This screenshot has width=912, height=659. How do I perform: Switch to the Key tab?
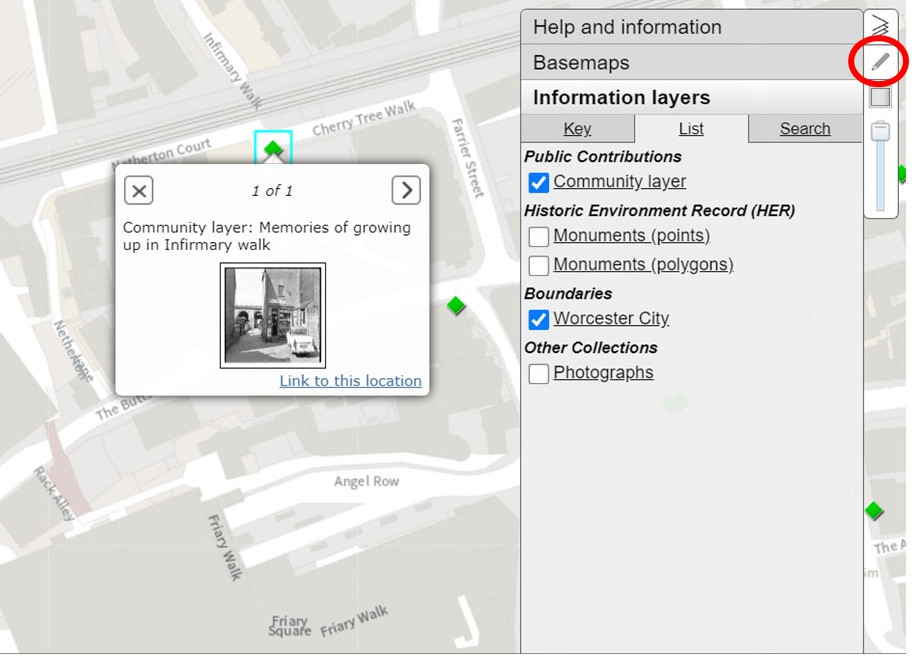577,128
